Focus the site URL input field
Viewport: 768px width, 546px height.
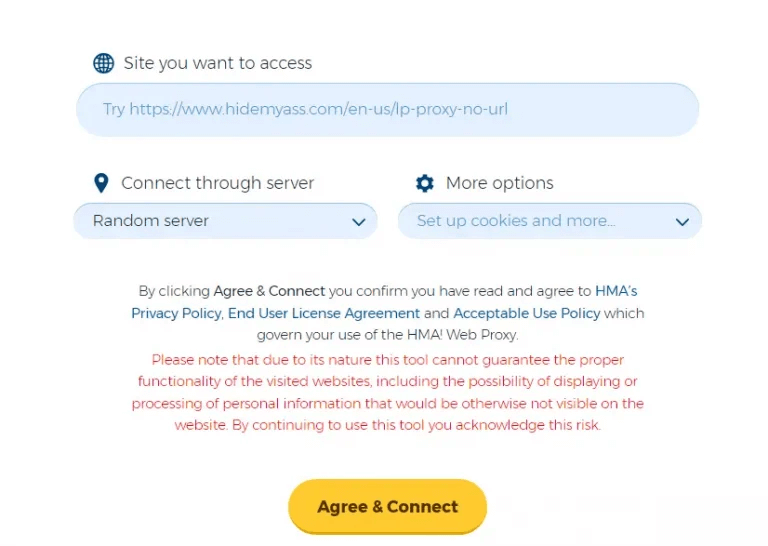point(387,110)
